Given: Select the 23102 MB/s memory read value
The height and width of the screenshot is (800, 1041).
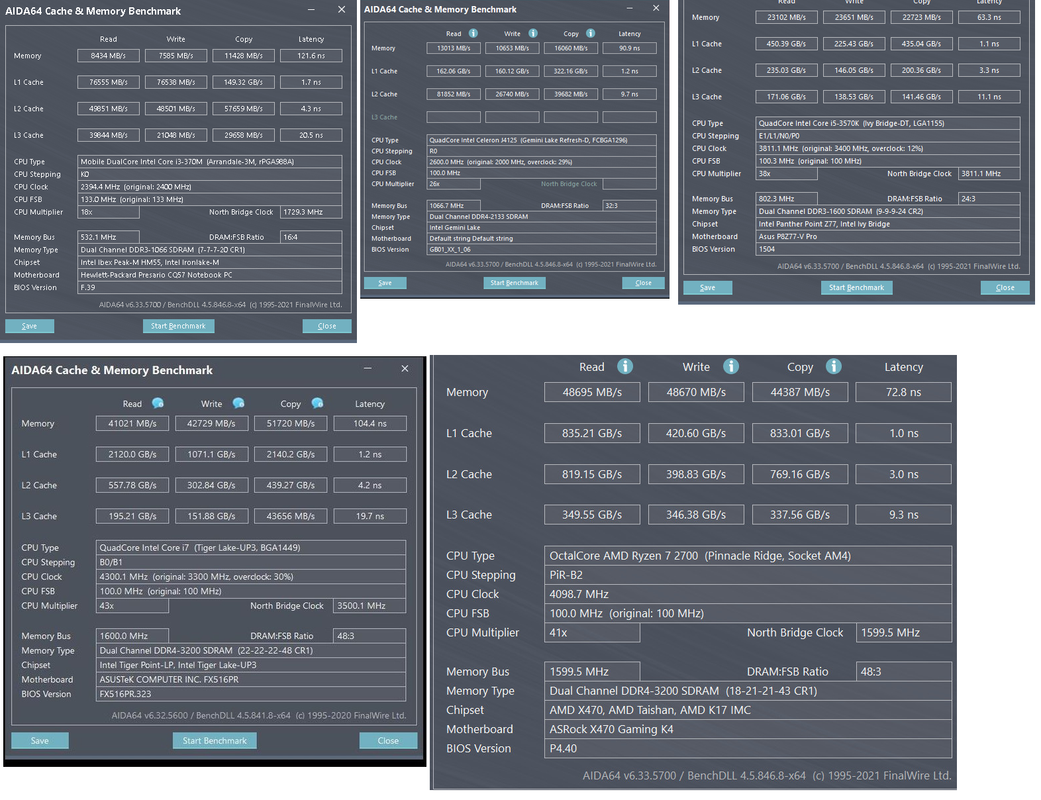Looking at the screenshot, I should (x=787, y=17).
